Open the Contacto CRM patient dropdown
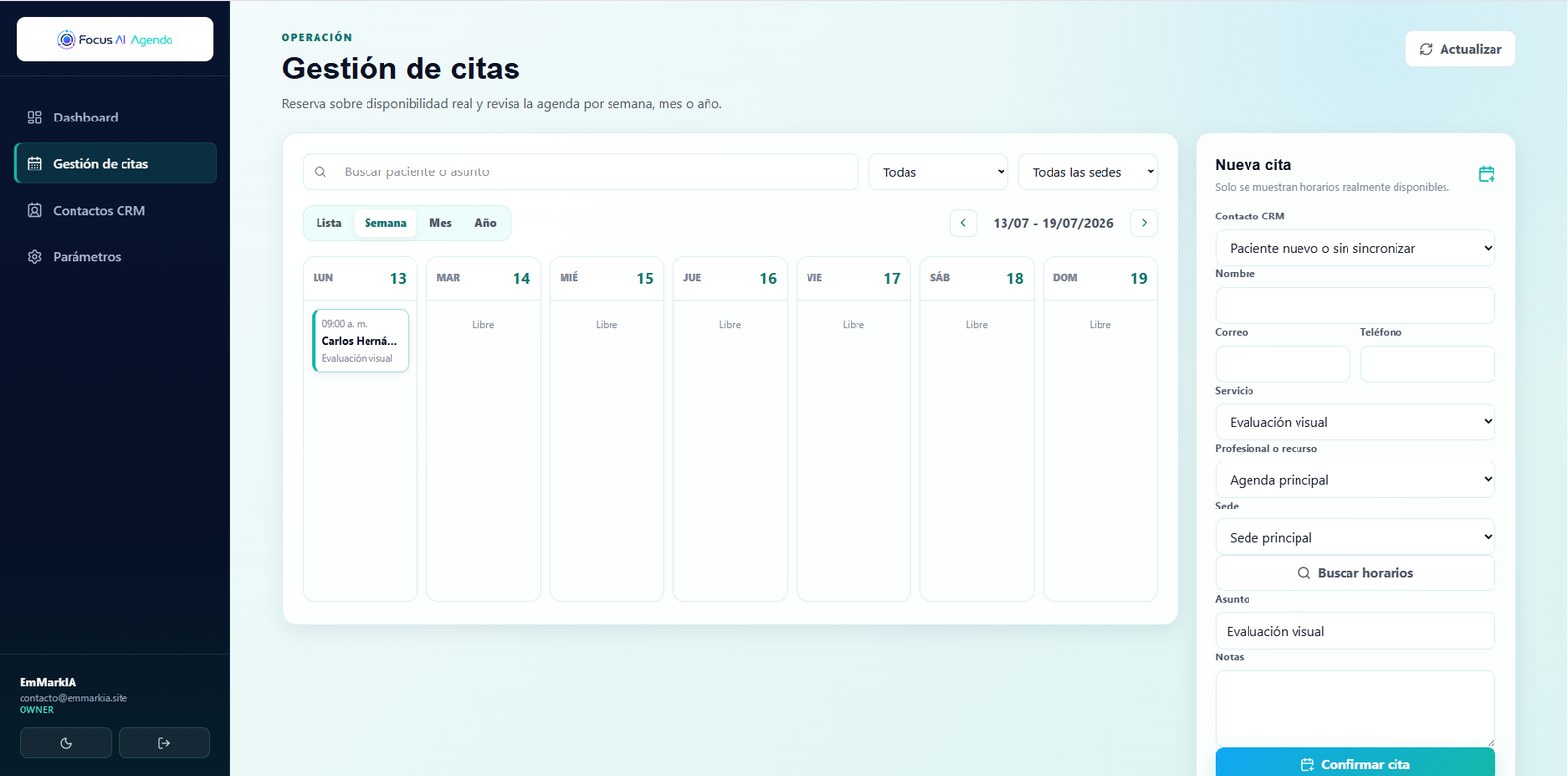1568x776 pixels. tap(1355, 248)
